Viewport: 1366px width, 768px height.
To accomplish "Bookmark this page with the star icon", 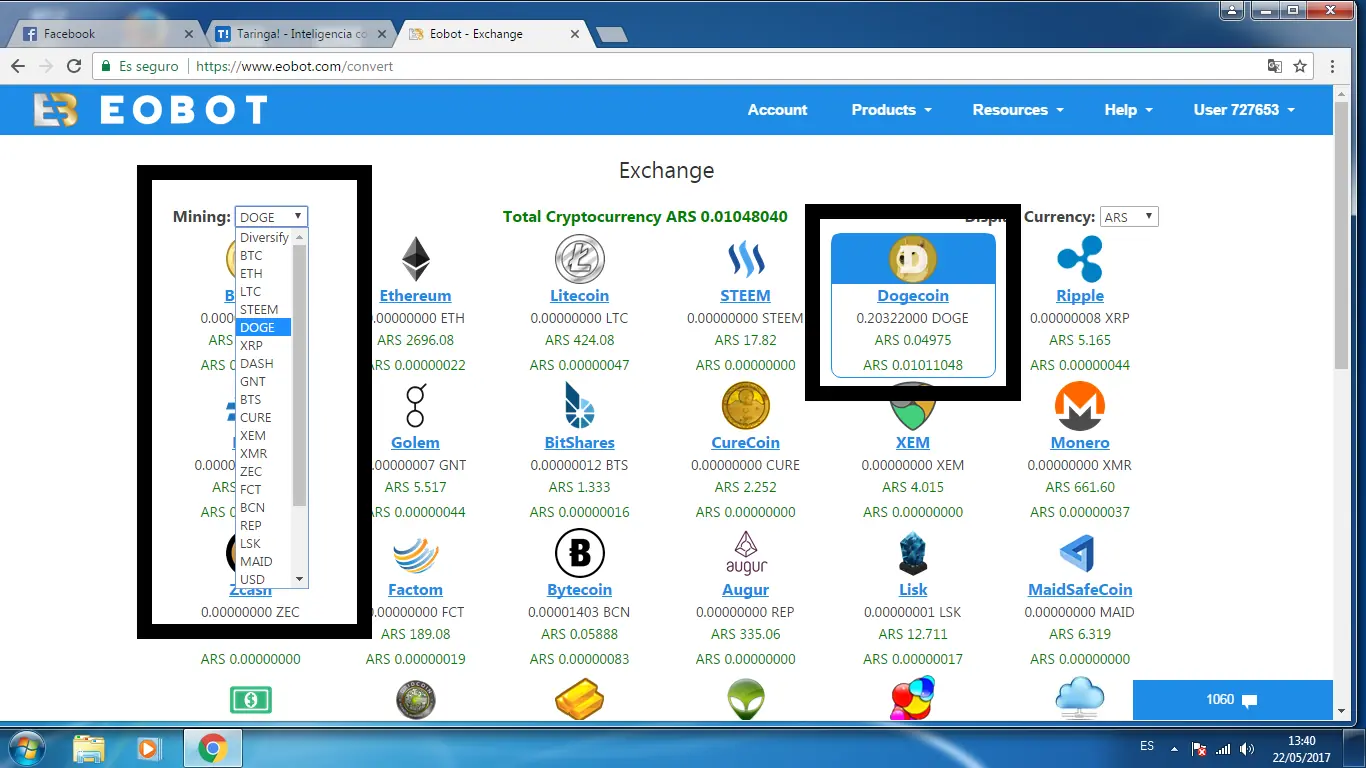I will [x=1300, y=66].
